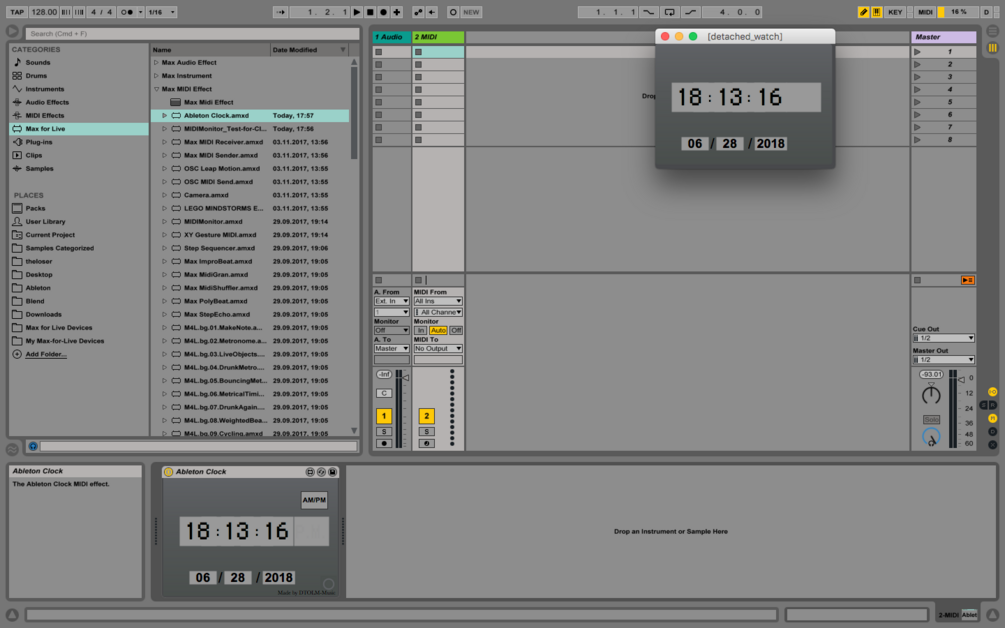Toggle the Follow arrow button
Screen dimensions: 1005x628
coord(280,12)
